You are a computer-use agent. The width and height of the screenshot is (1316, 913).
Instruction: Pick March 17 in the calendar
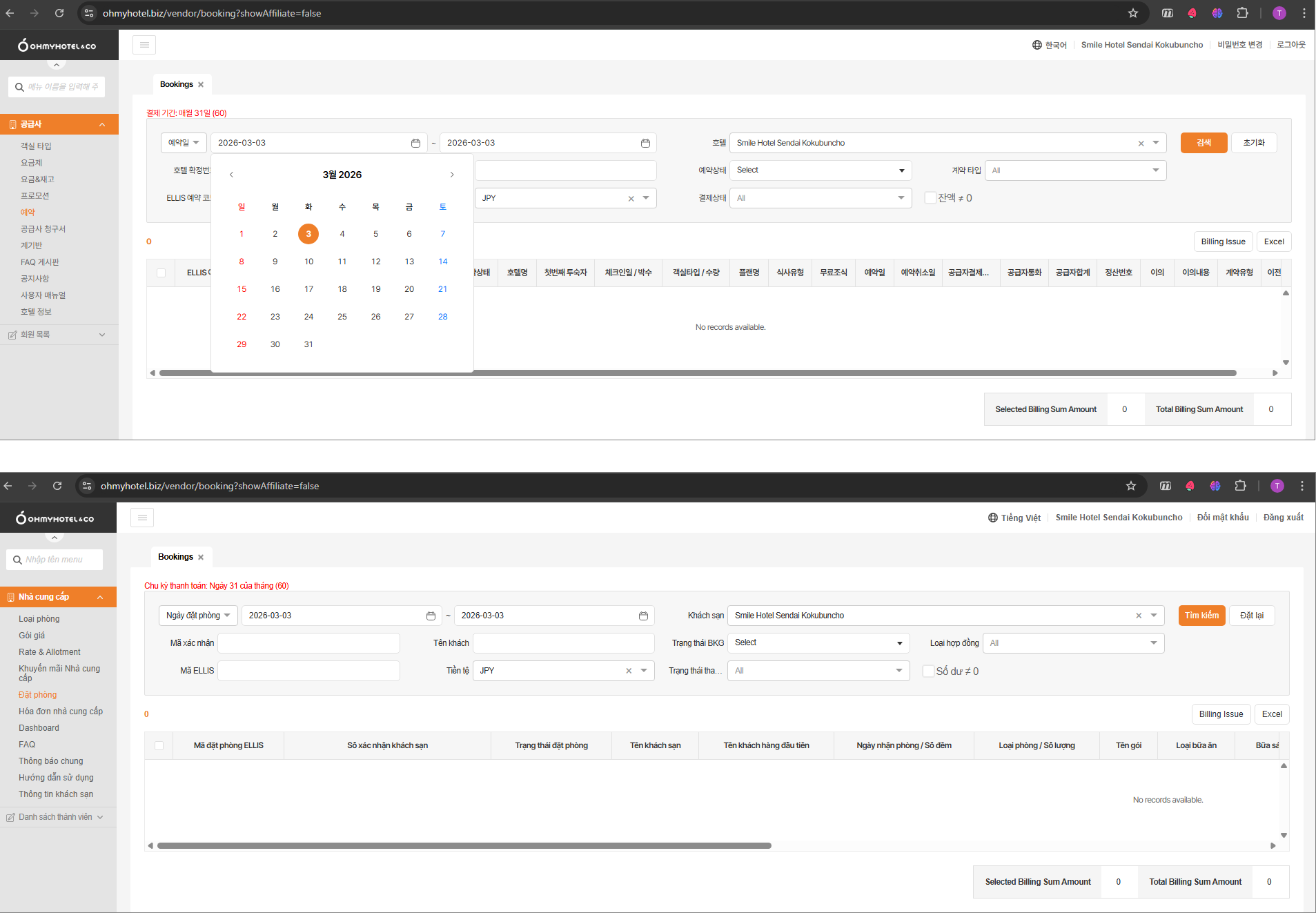(308, 289)
